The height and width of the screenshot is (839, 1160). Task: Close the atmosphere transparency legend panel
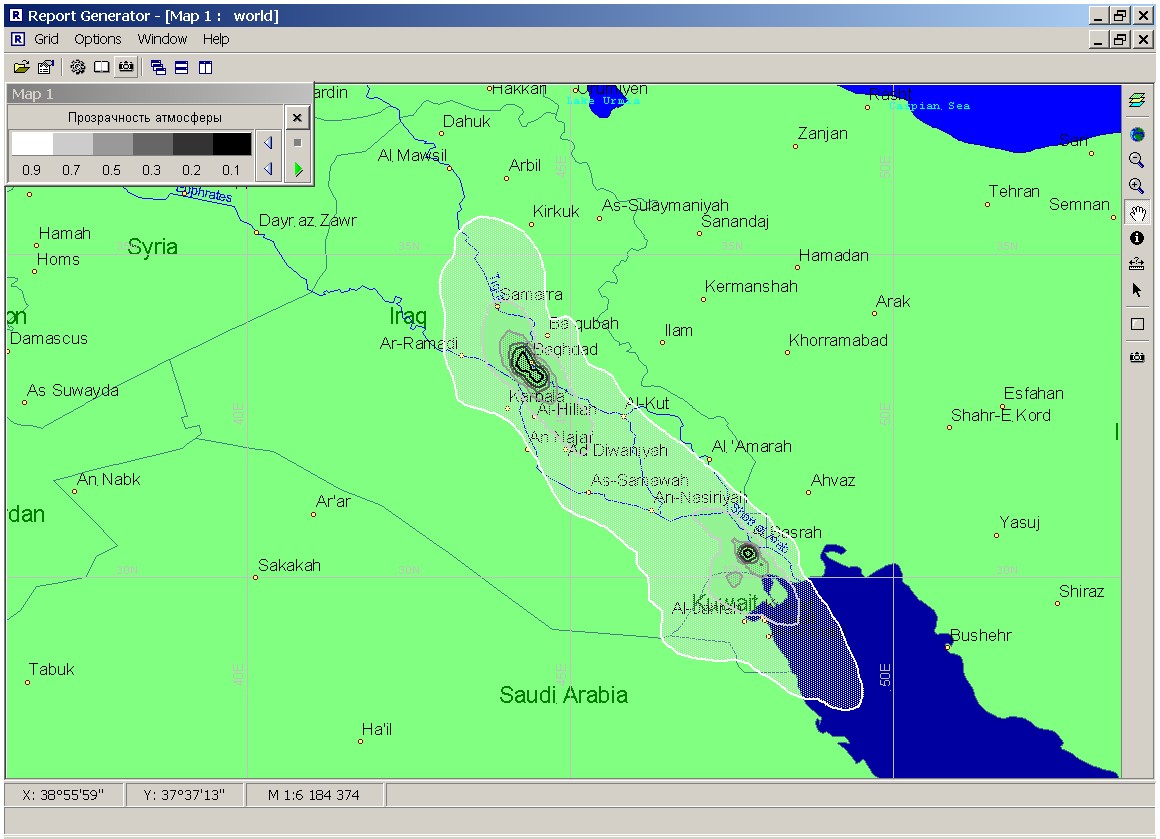[297, 118]
